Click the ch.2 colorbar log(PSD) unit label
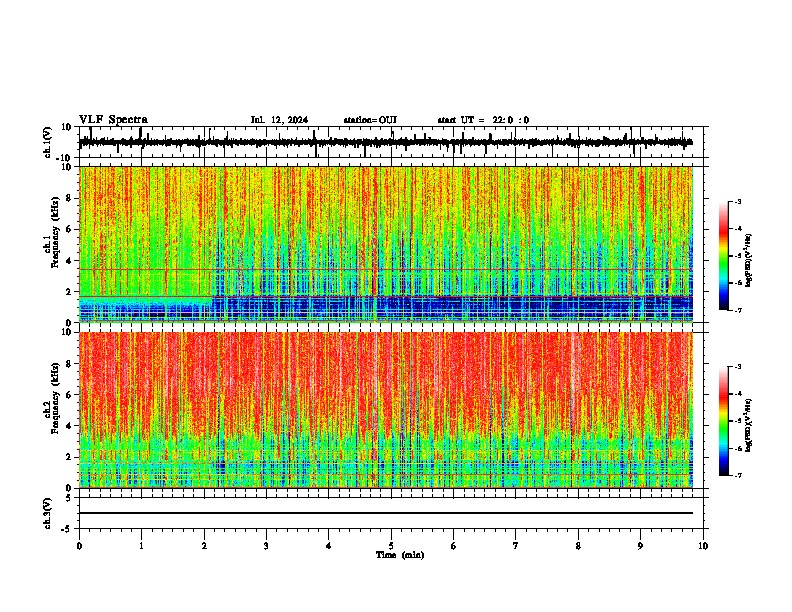Image resolution: width=792 pixels, height=612 pixels. 748,424
